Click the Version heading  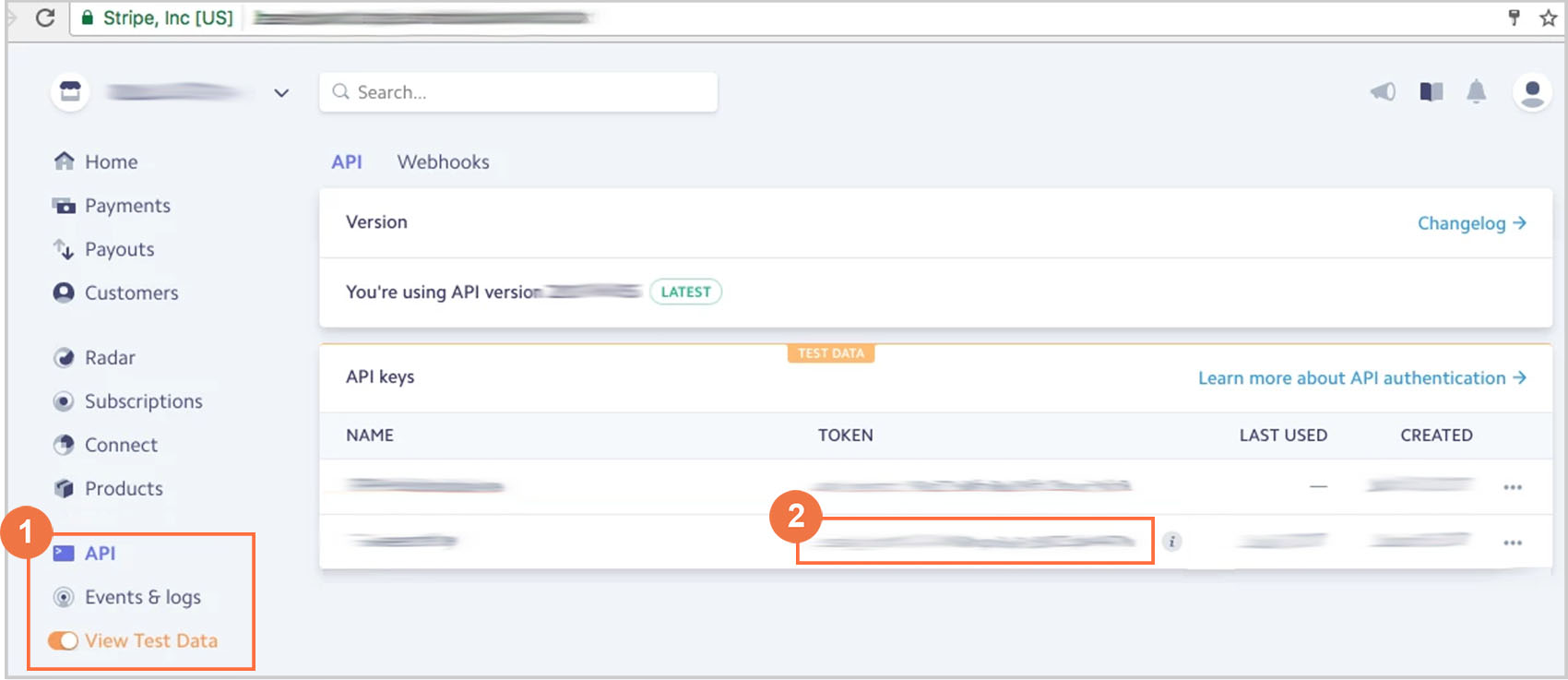(376, 222)
